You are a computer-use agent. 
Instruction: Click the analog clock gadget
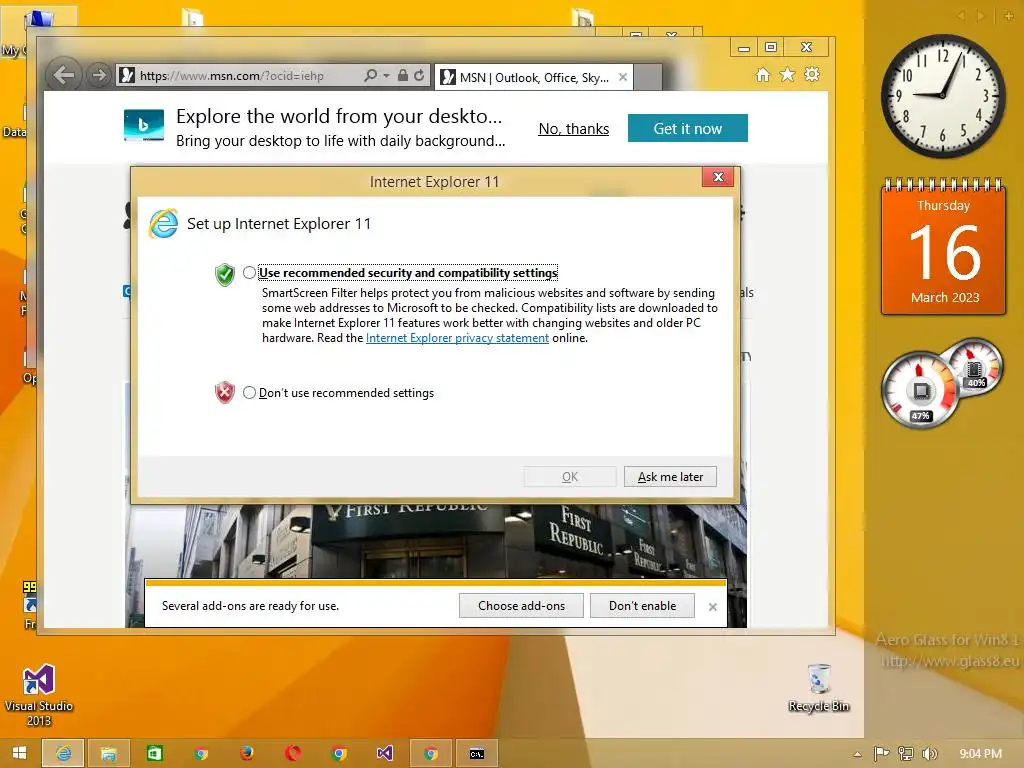(942, 96)
